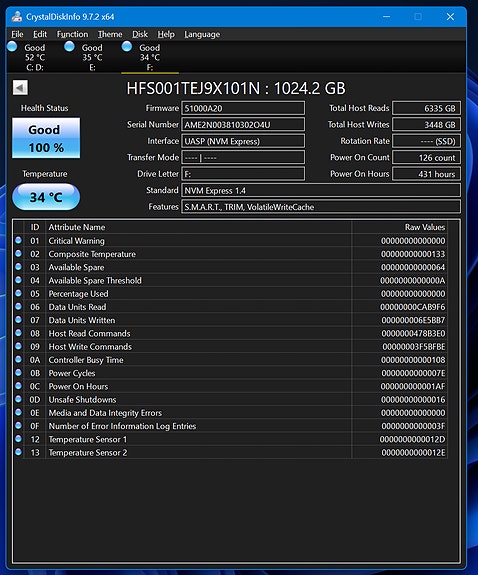The image size is (478, 575).
Task: Select the Power On Hours attribute row
Action: (231, 386)
